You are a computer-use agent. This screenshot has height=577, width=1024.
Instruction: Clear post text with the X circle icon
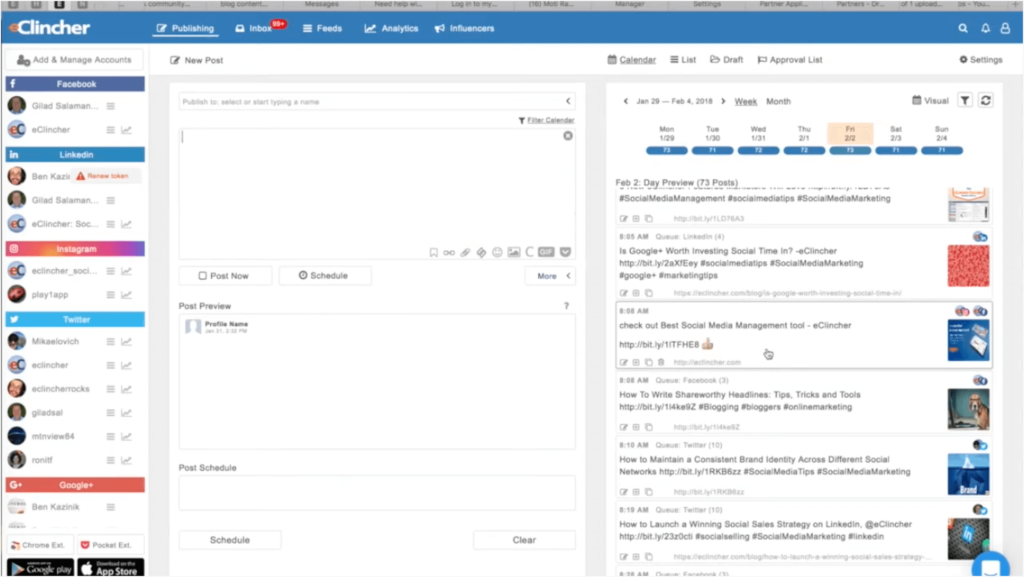(568, 136)
